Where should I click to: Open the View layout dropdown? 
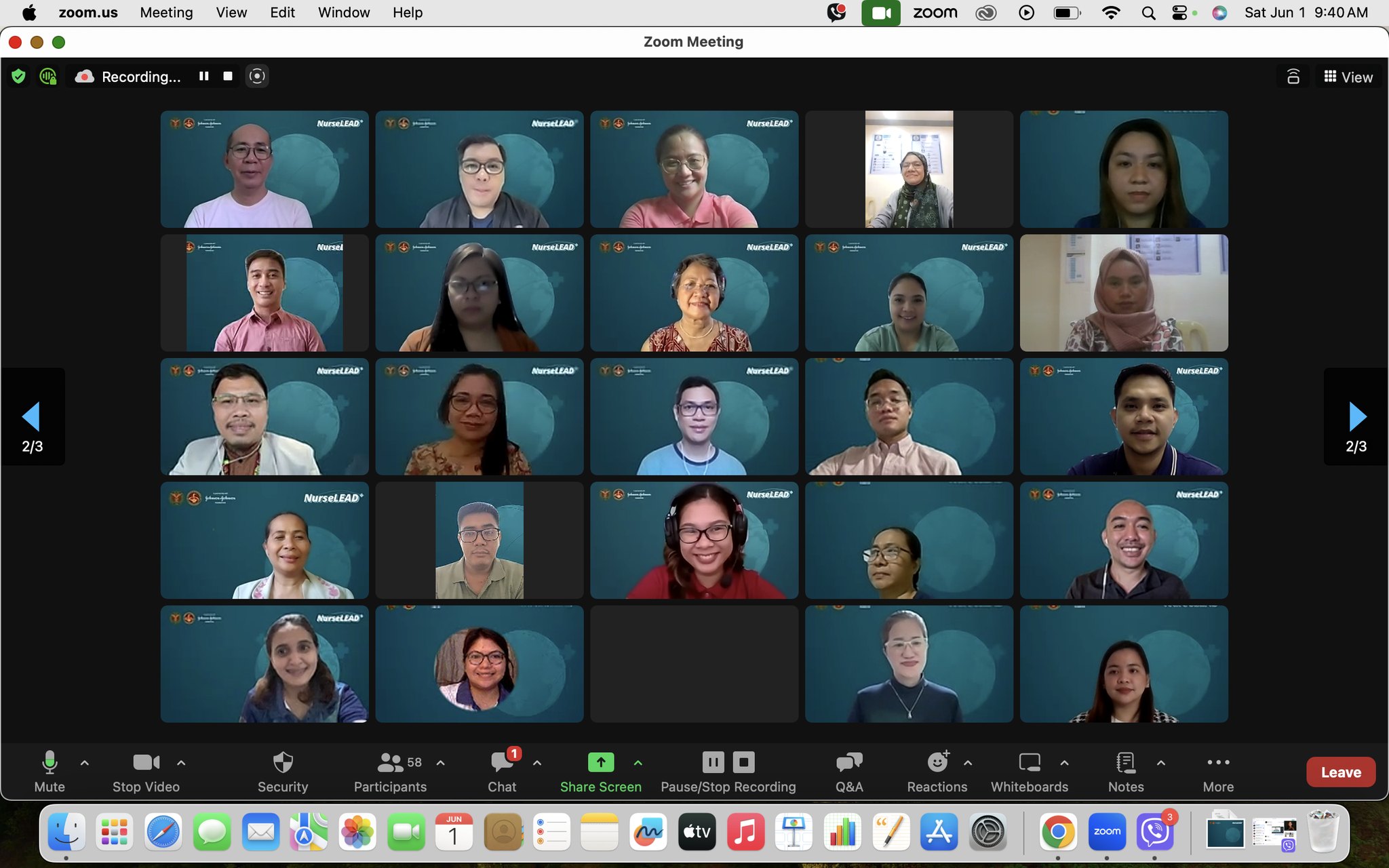(x=1348, y=77)
